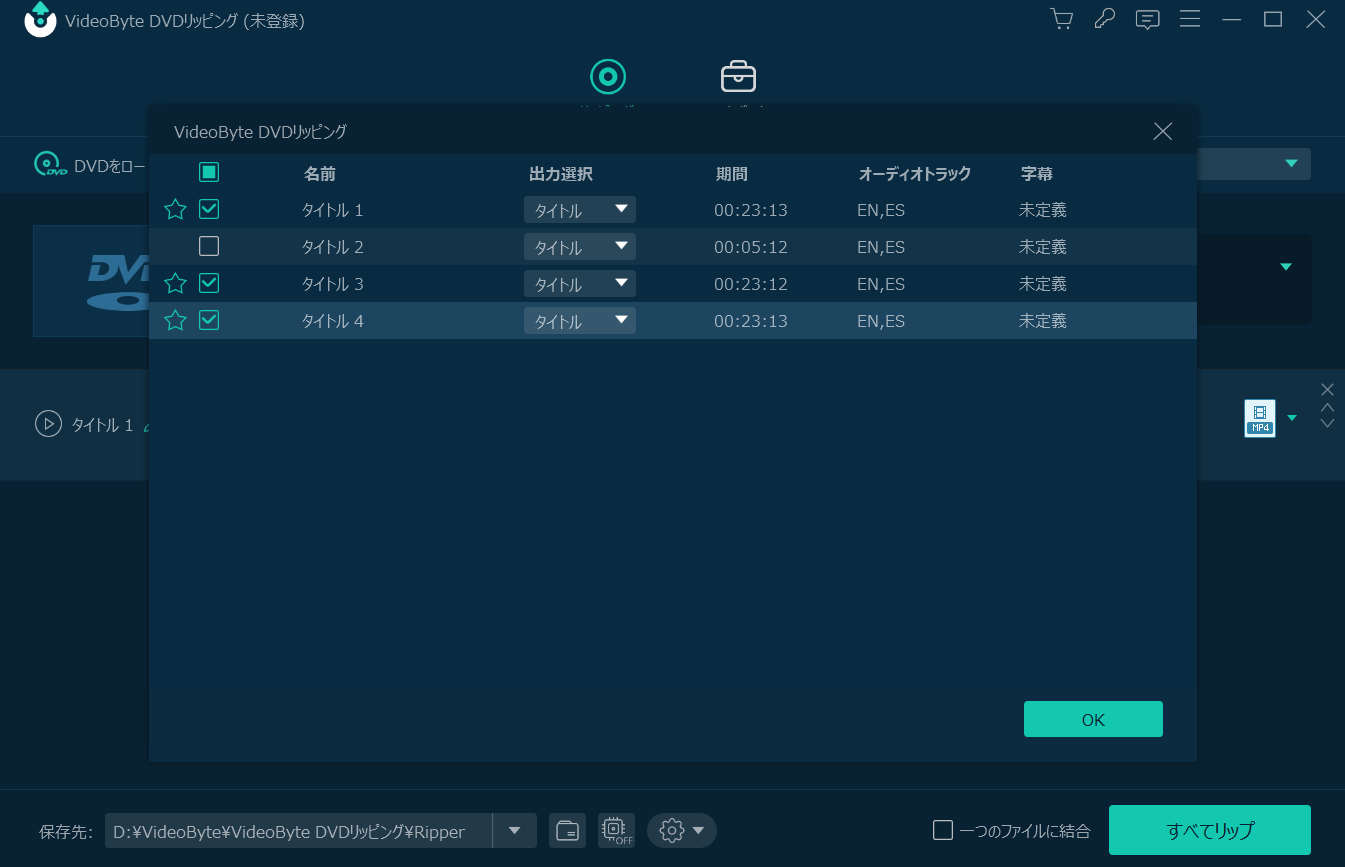Check the タイトル 2 checkbox
This screenshot has height=867, width=1345.
point(209,246)
